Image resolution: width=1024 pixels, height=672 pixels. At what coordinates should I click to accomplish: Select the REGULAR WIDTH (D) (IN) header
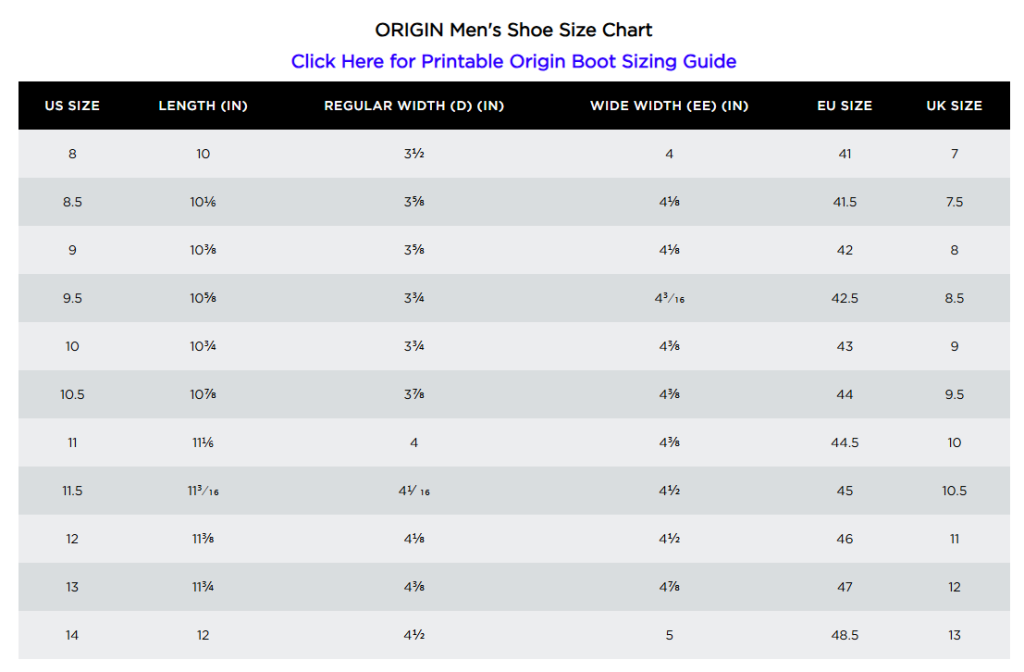click(x=414, y=106)
